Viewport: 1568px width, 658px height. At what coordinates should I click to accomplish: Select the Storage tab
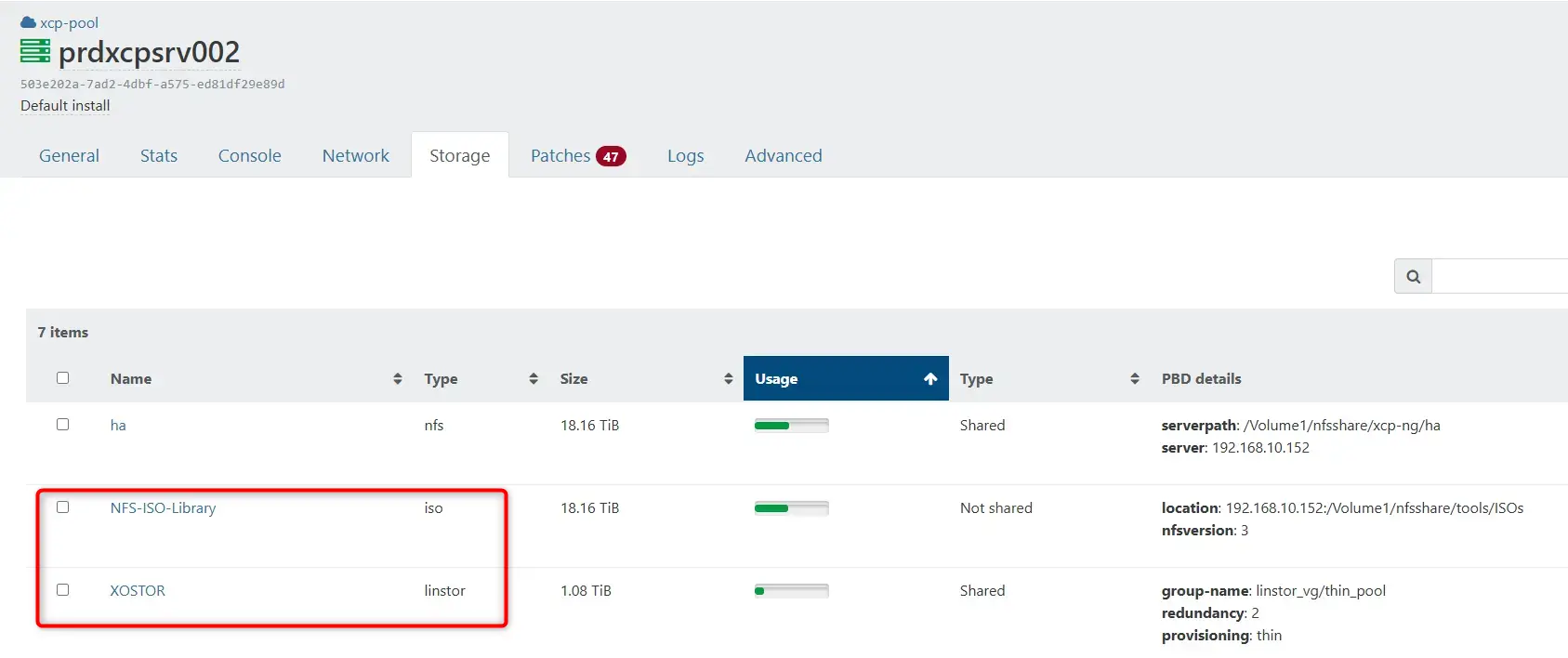pos(459,155)
